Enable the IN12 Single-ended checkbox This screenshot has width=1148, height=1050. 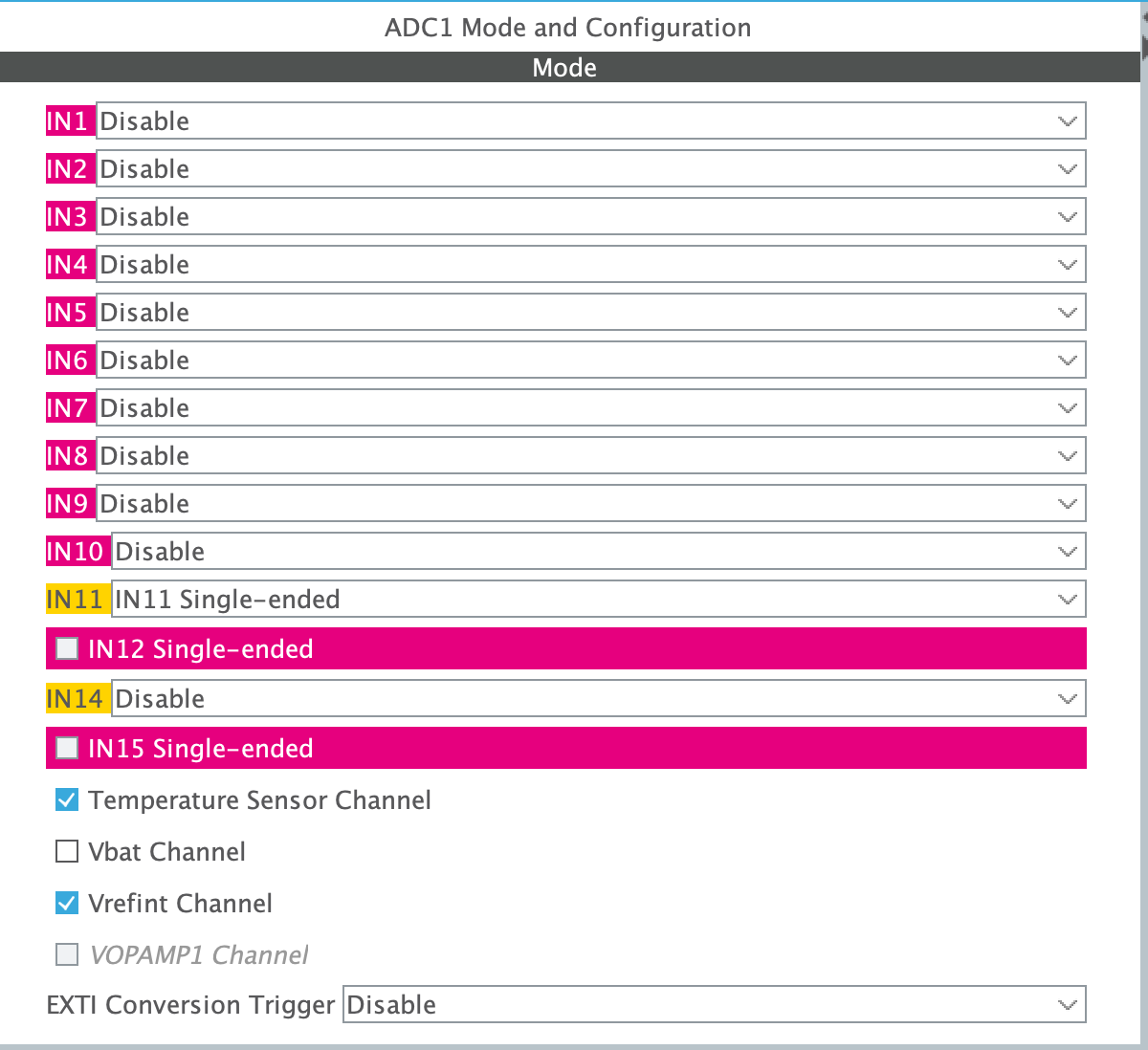coord(66,648)
